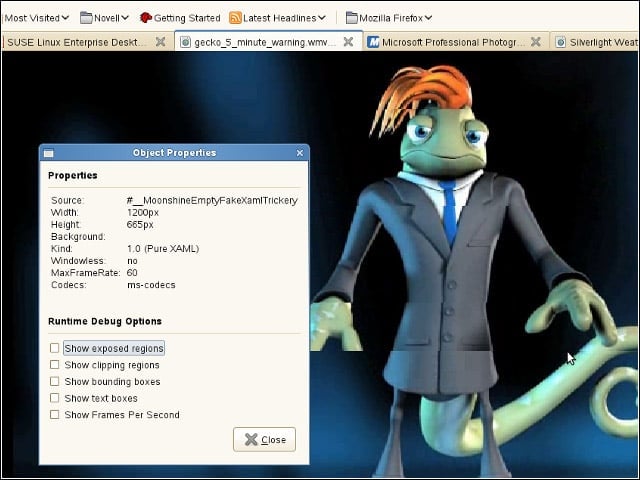Expand the Novell bookmarks dropdown arrow
Image resolution: width=640 pixels, height=480 pixels.
click(125, 18)
